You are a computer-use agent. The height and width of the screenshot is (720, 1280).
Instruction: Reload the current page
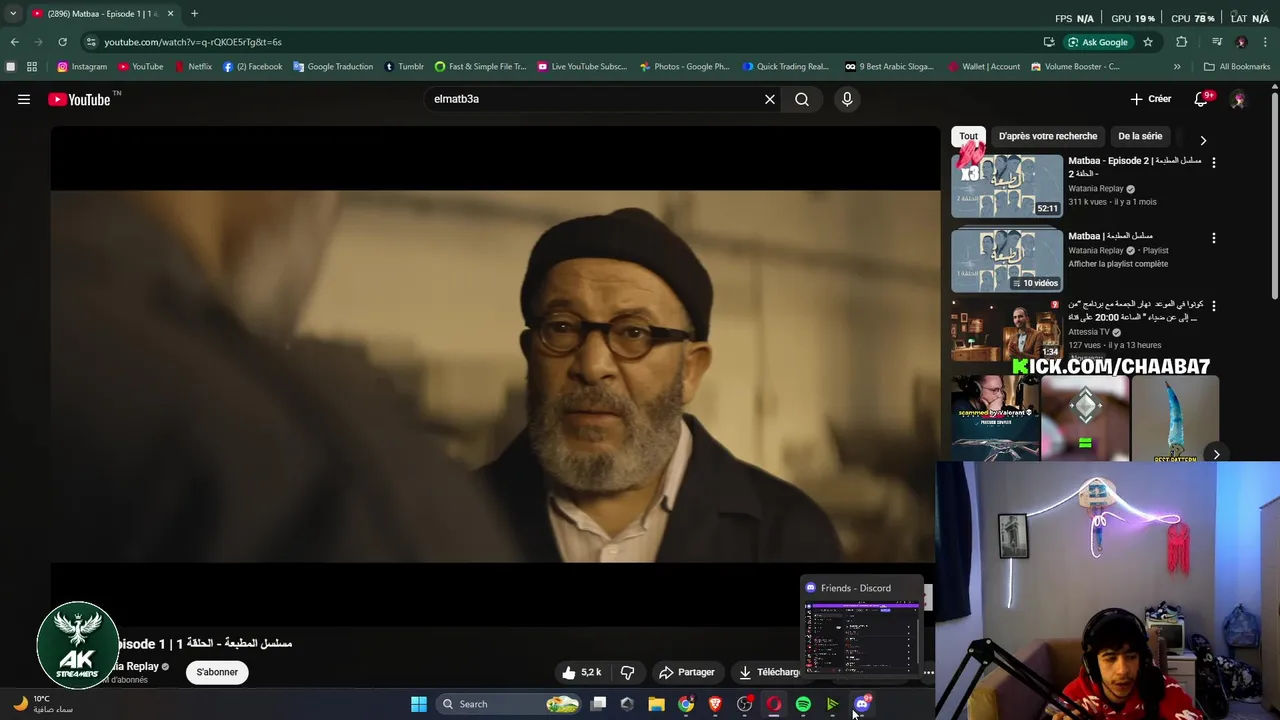click(x=62, y=42)
